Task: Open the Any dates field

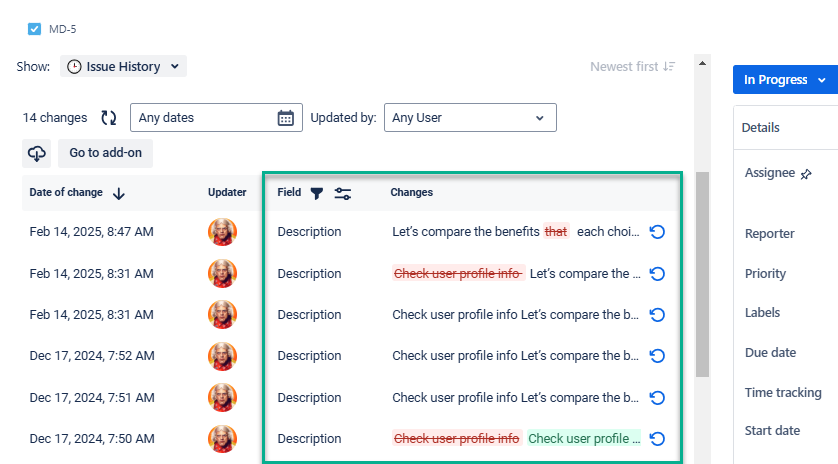Action: click(216, 118)
